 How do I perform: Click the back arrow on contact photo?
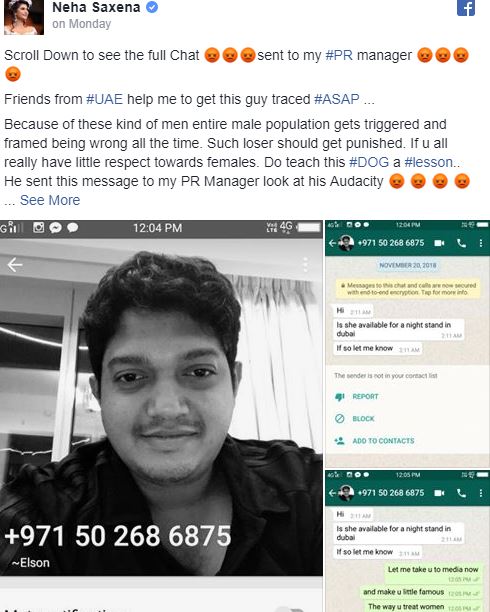pos(14,265)
